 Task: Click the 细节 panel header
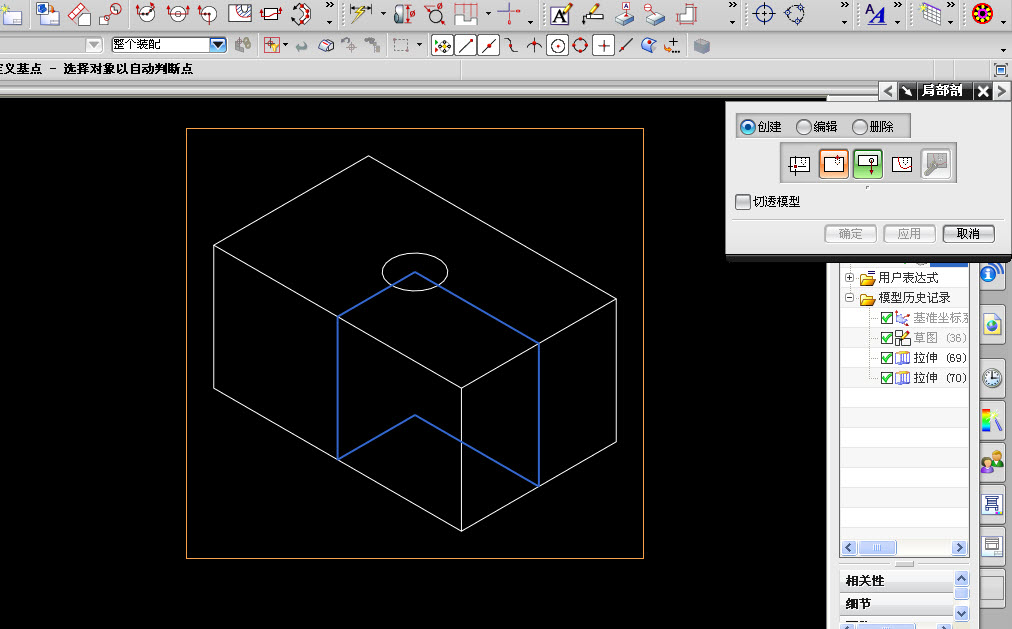(897, 604)
